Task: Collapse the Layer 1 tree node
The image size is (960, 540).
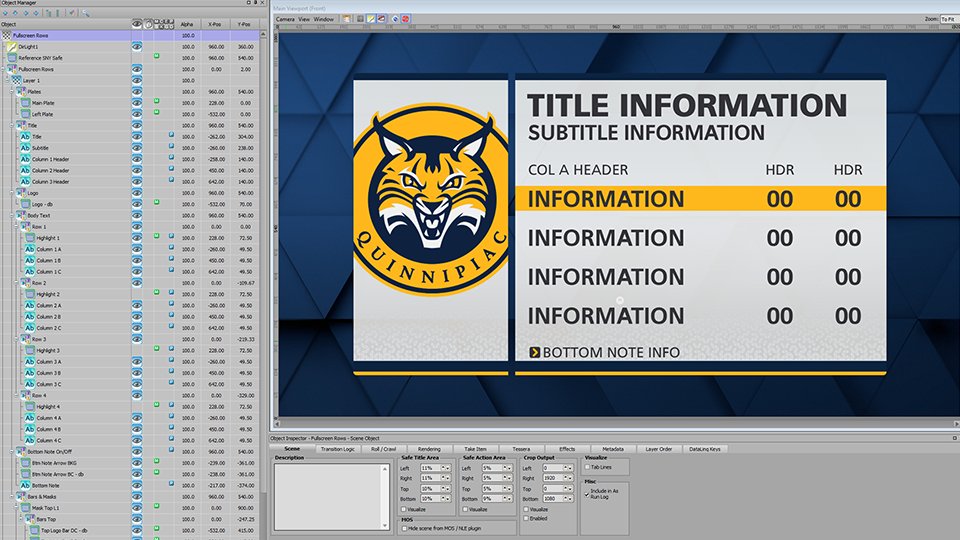Action: (7, 80)
